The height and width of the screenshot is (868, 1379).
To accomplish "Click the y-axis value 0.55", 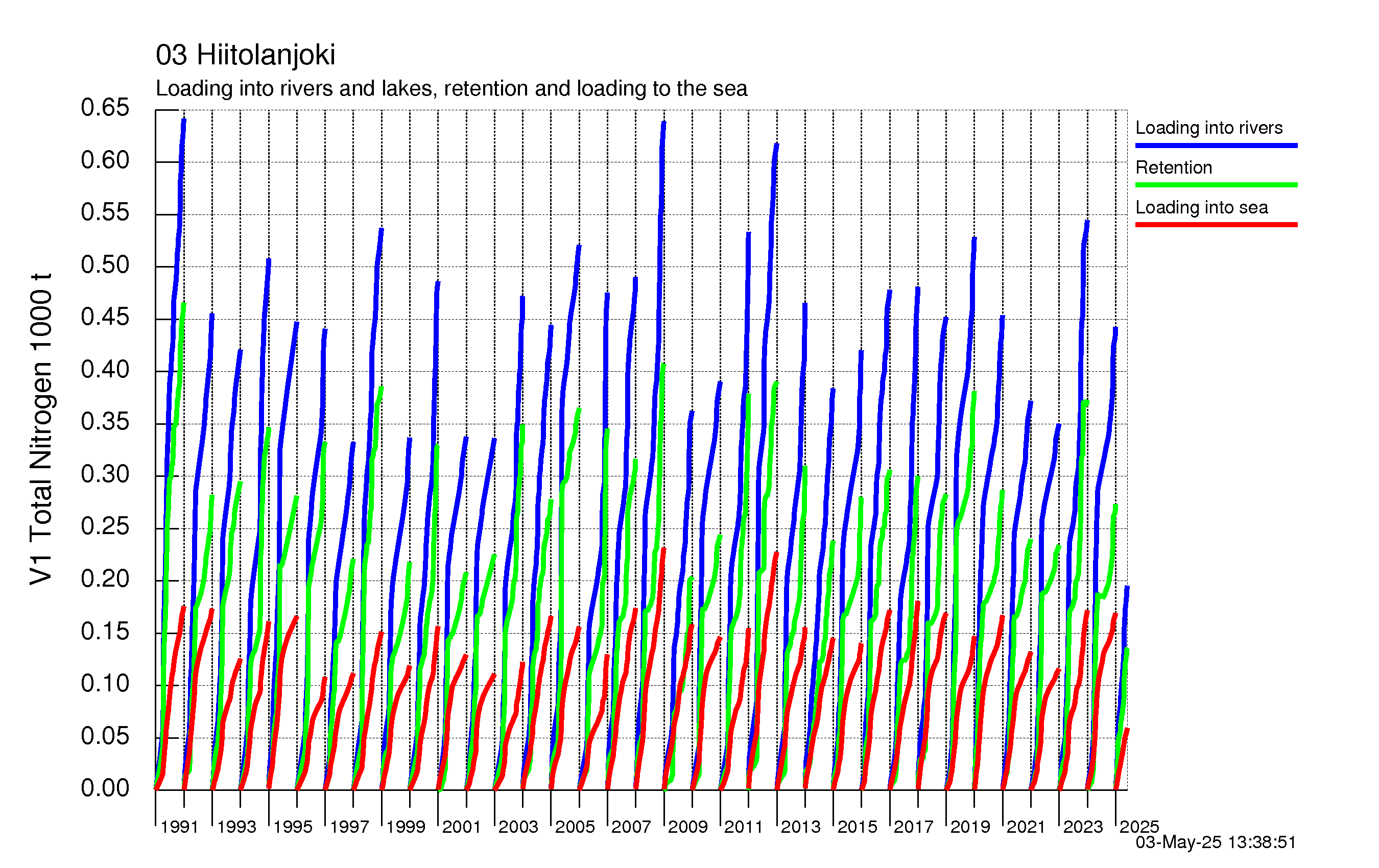I will (105, 212).
